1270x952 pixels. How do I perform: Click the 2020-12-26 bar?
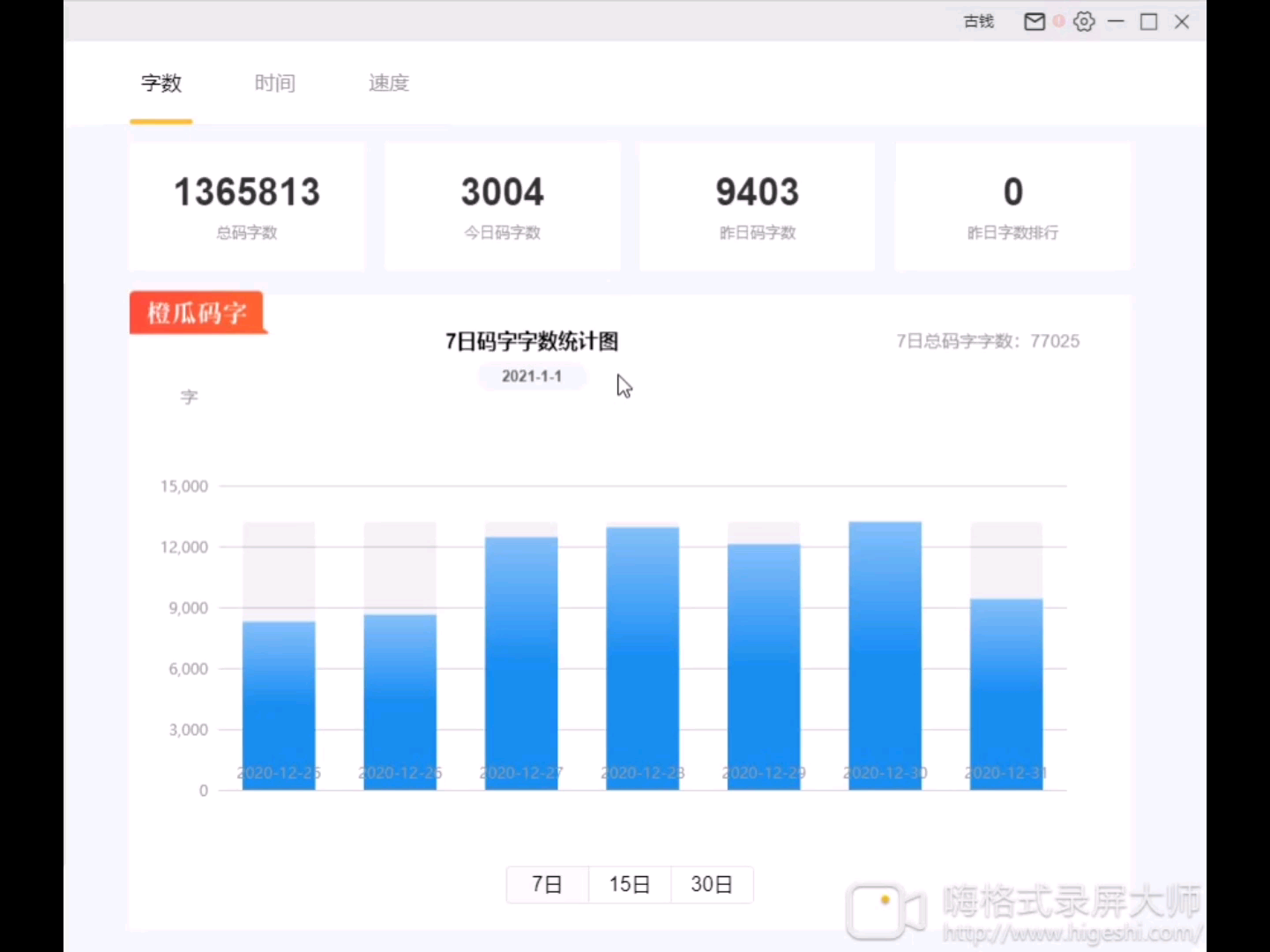[400, 702]
